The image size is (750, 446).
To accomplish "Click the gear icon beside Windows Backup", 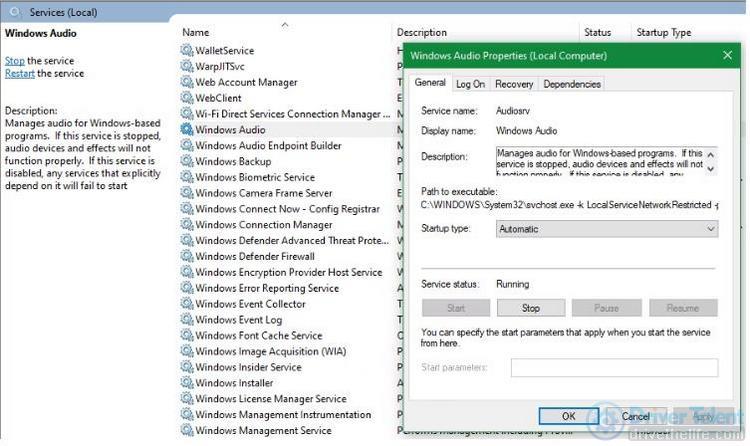I will 187,161.
